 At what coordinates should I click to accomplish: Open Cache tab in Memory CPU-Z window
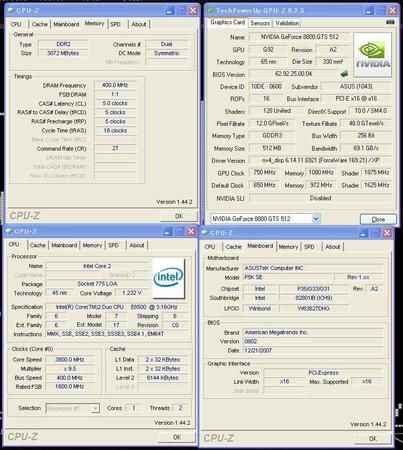tap(40, 24)
